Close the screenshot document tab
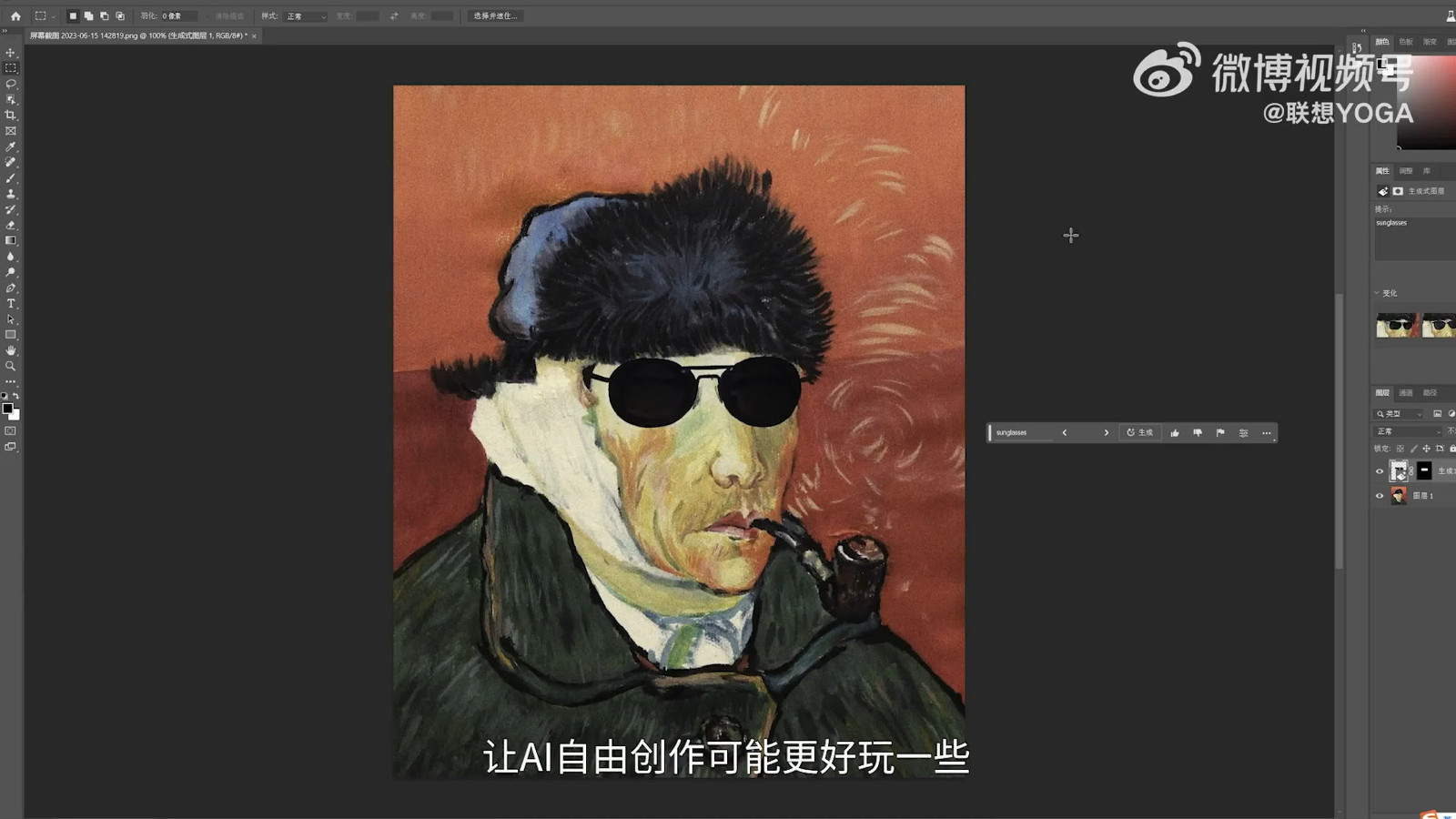 [254, 35]
